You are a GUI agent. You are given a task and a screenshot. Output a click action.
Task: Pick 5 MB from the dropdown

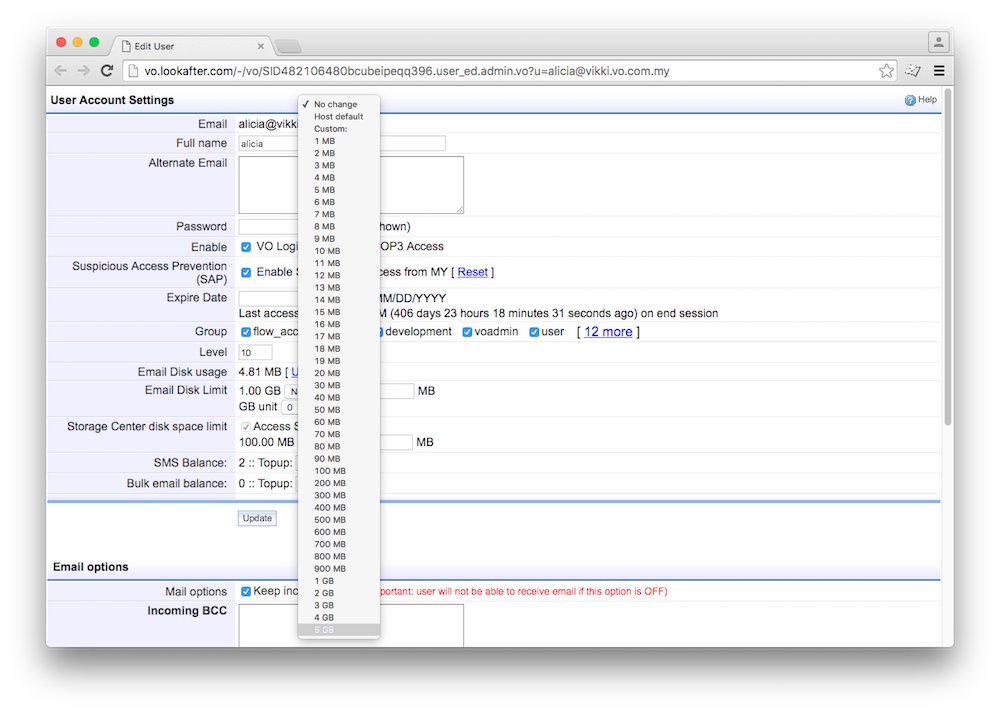point(339,189)
